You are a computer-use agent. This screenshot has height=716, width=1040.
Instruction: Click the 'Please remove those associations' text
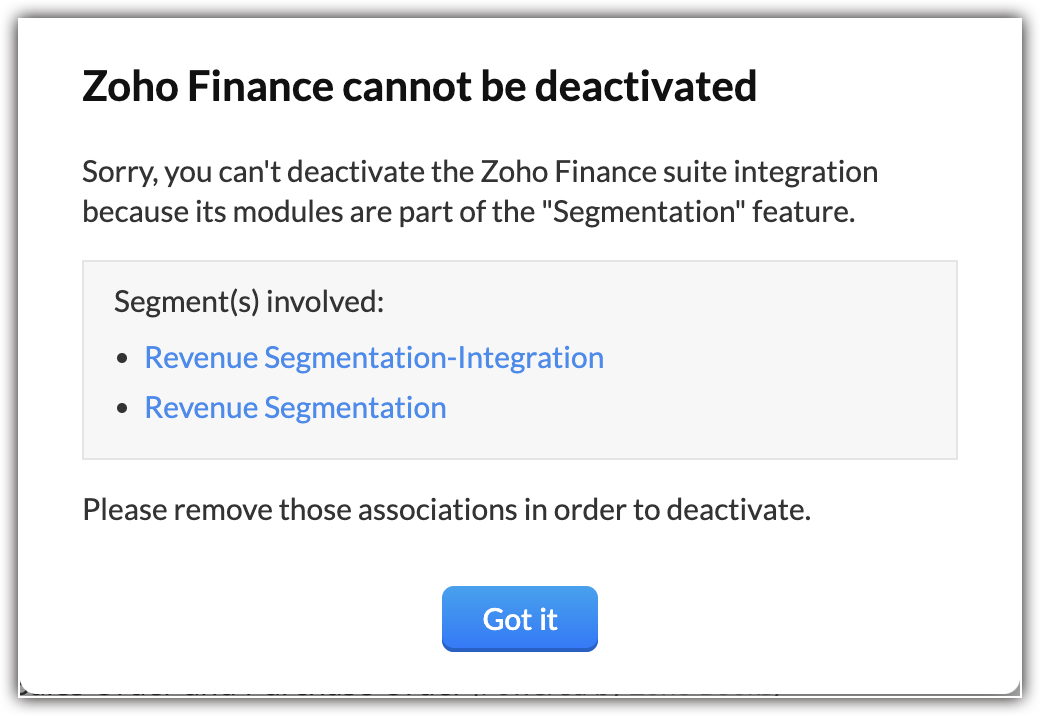click(446, 510)
